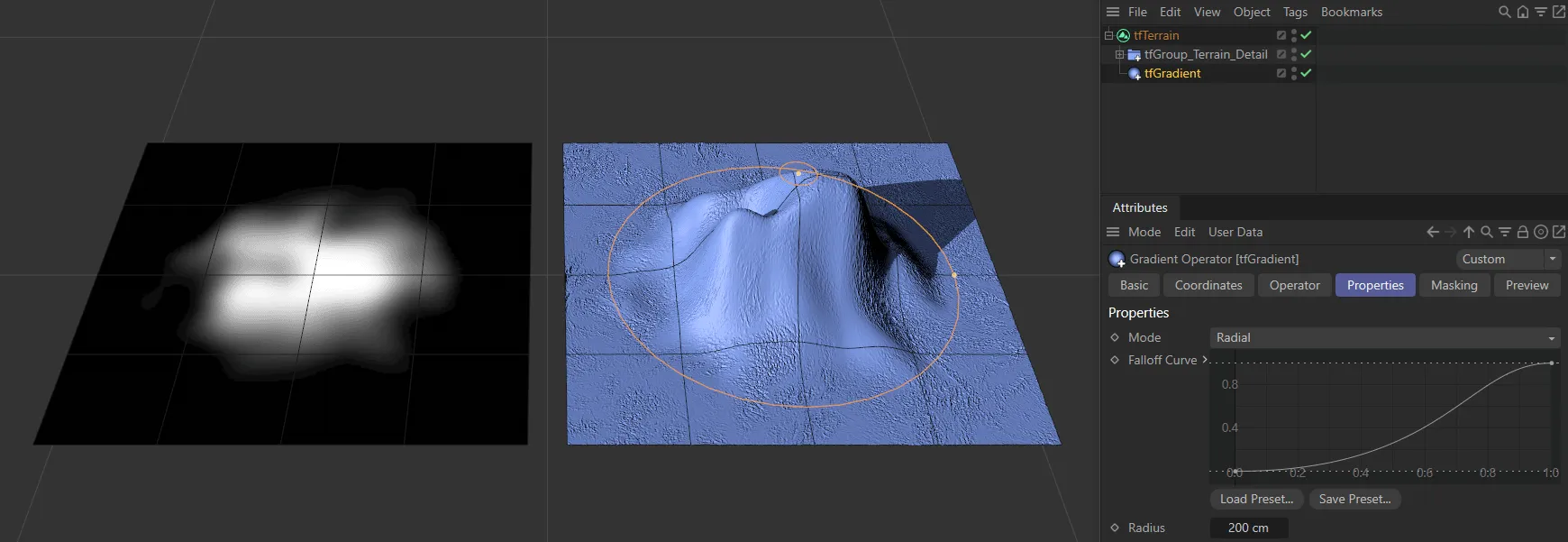The height and width of the screenshot is (542, 1568).
Task: Select the Attributes panel tab
Action: (1140, 207)
